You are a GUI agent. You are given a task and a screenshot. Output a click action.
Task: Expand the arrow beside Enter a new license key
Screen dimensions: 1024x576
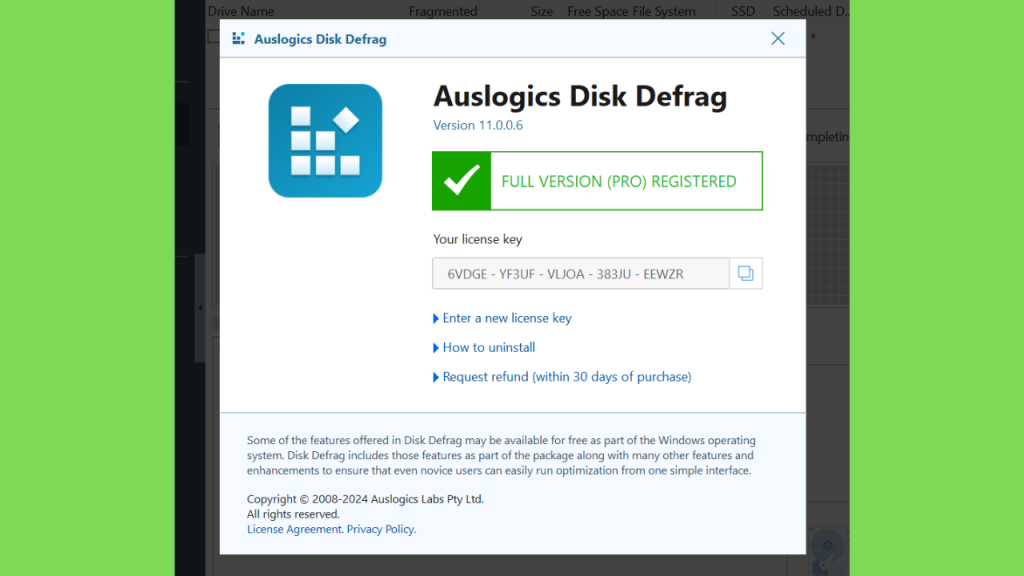(436, 319)
